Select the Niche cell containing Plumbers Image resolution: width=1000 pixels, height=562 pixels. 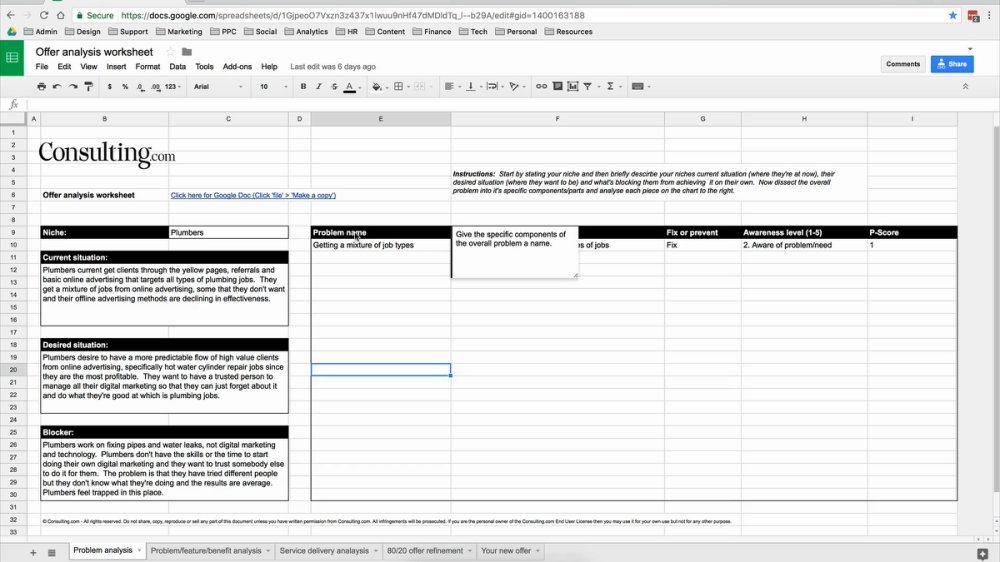[228, 232]
